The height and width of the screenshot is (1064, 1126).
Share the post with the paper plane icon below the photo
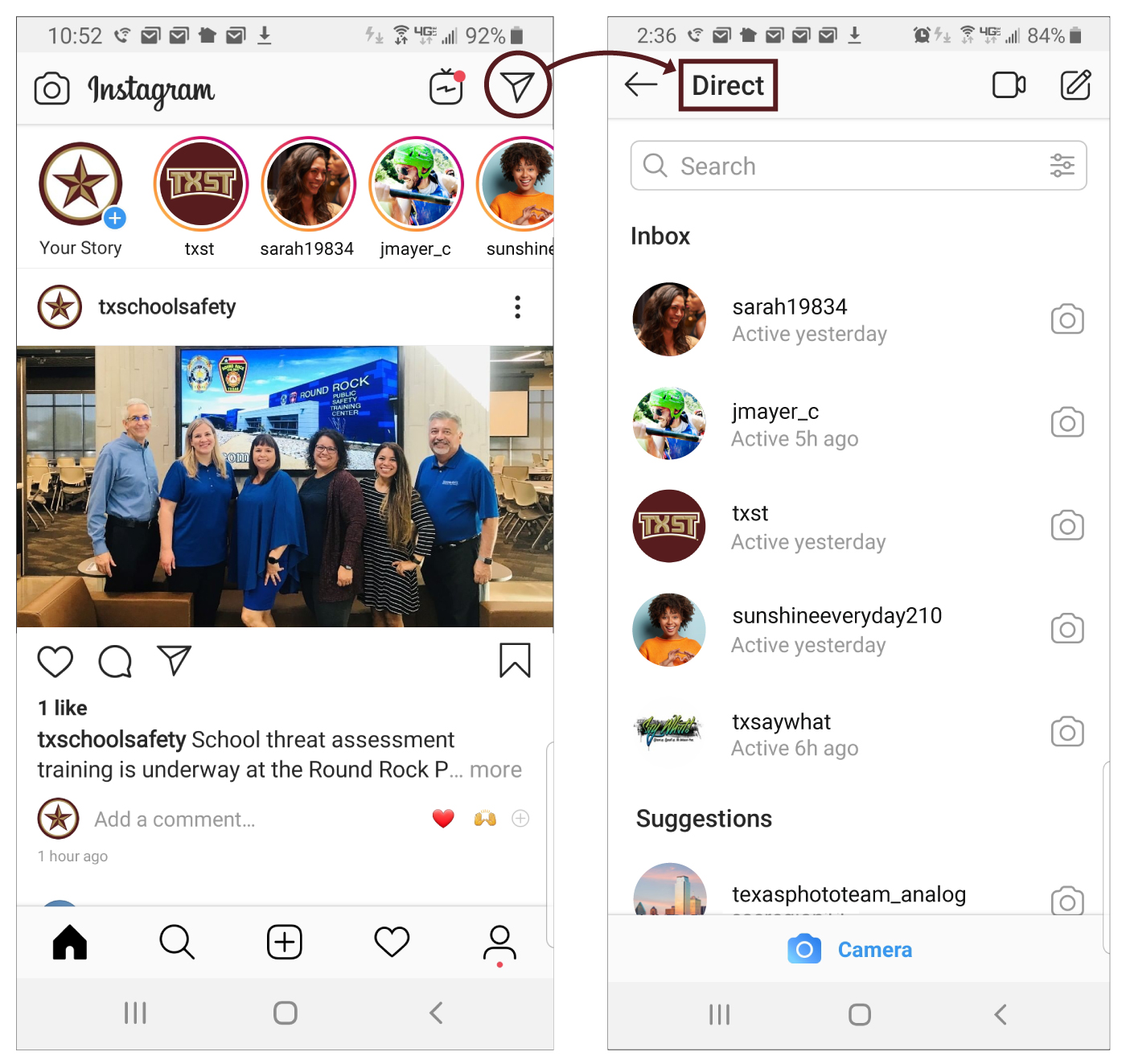click(x=175, y=660)
